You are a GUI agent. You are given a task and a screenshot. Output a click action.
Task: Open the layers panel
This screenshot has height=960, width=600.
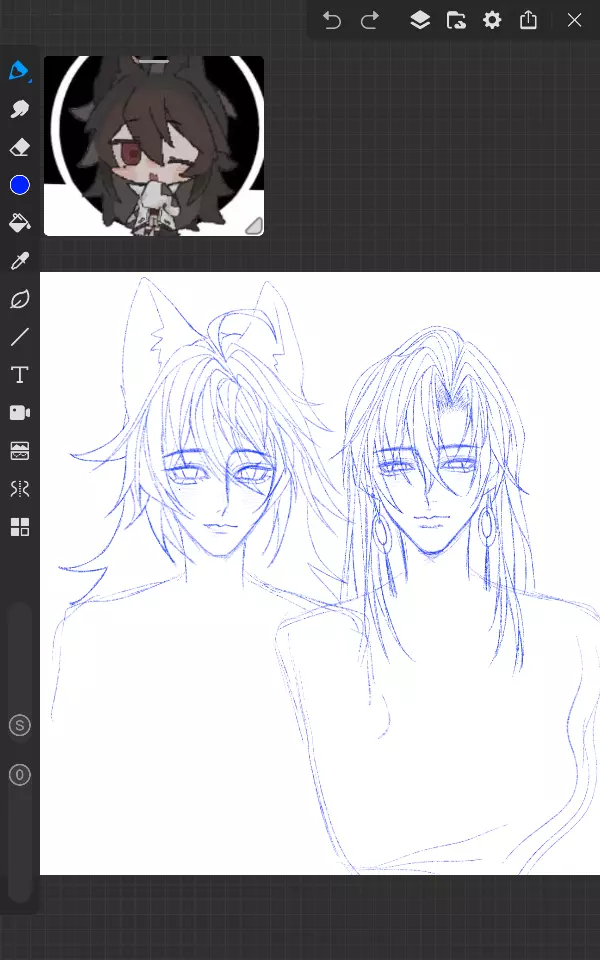420,20
